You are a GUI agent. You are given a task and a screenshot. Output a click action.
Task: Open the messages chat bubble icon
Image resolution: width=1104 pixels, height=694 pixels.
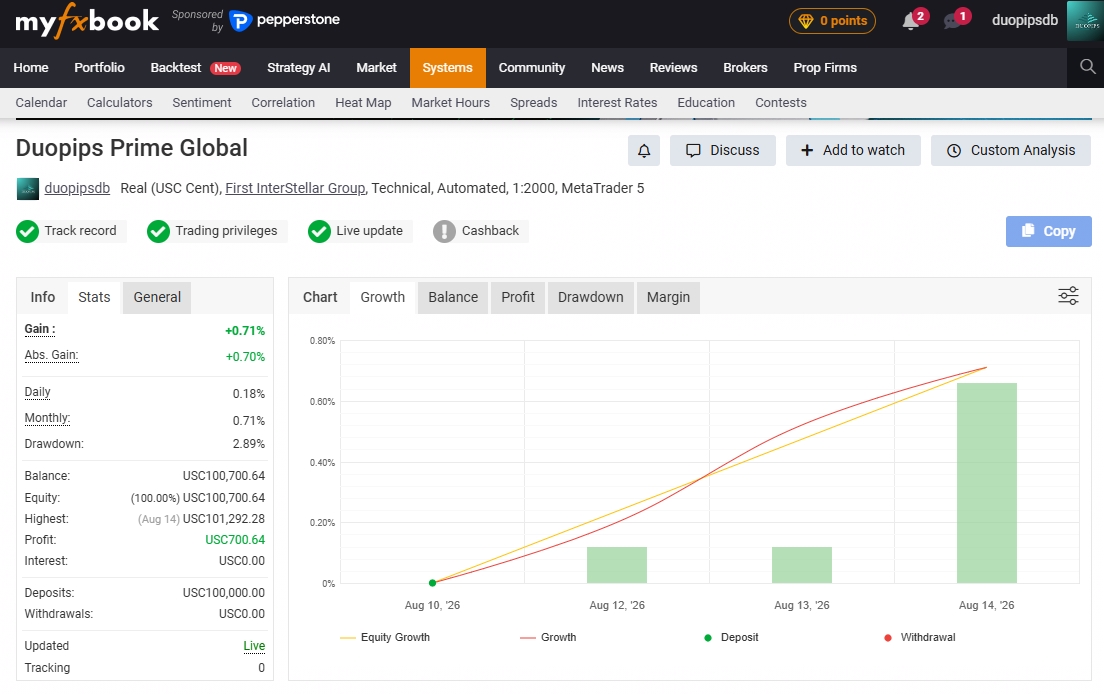[x=952, y=21]
